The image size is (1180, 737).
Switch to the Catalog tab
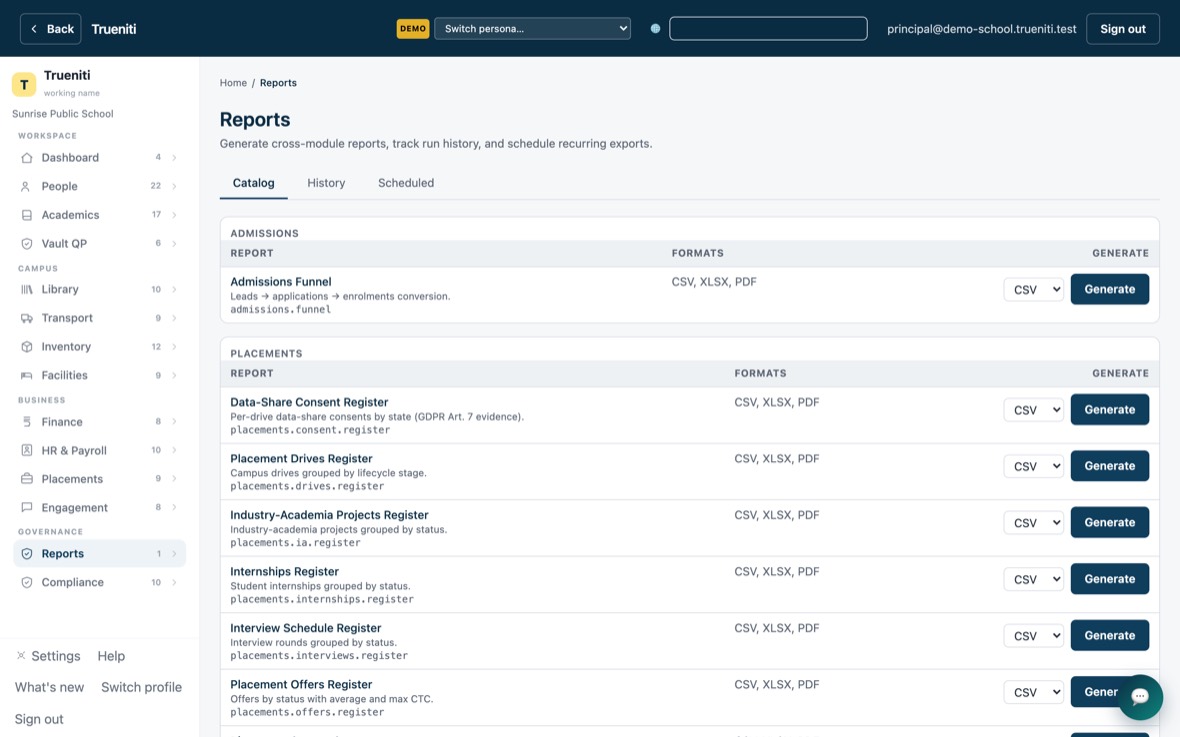(254, 183)
